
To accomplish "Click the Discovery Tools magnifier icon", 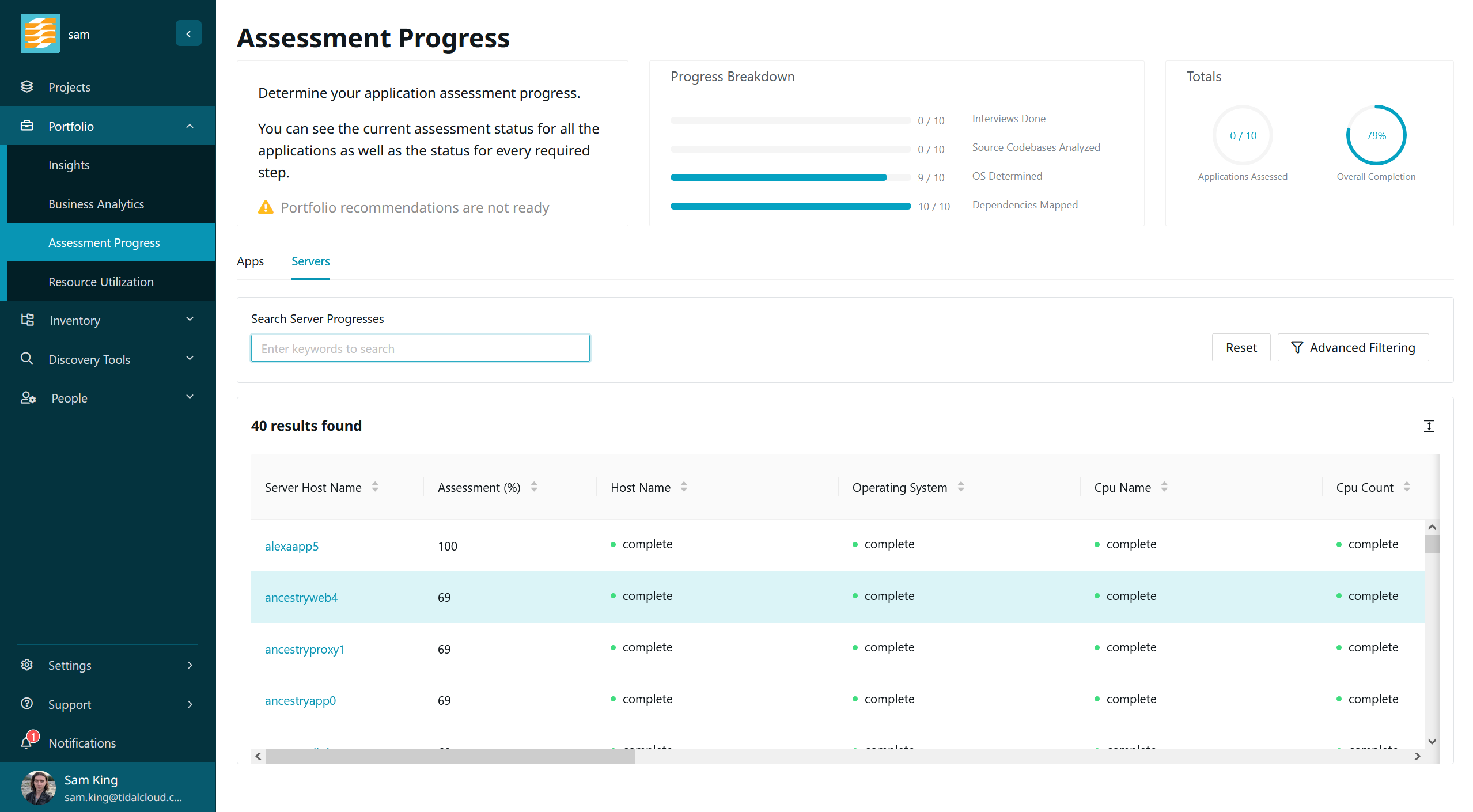I will [26, 359].
